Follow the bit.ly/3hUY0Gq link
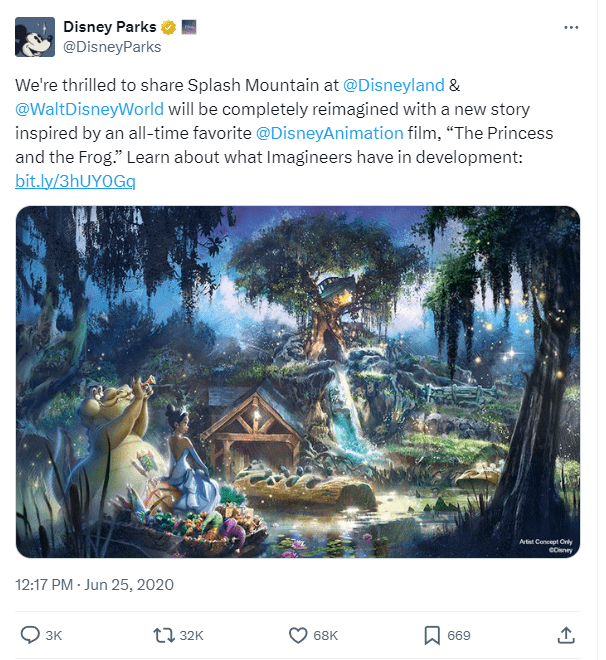Screen dimensions: 606x660 click(x=75, y=181)
